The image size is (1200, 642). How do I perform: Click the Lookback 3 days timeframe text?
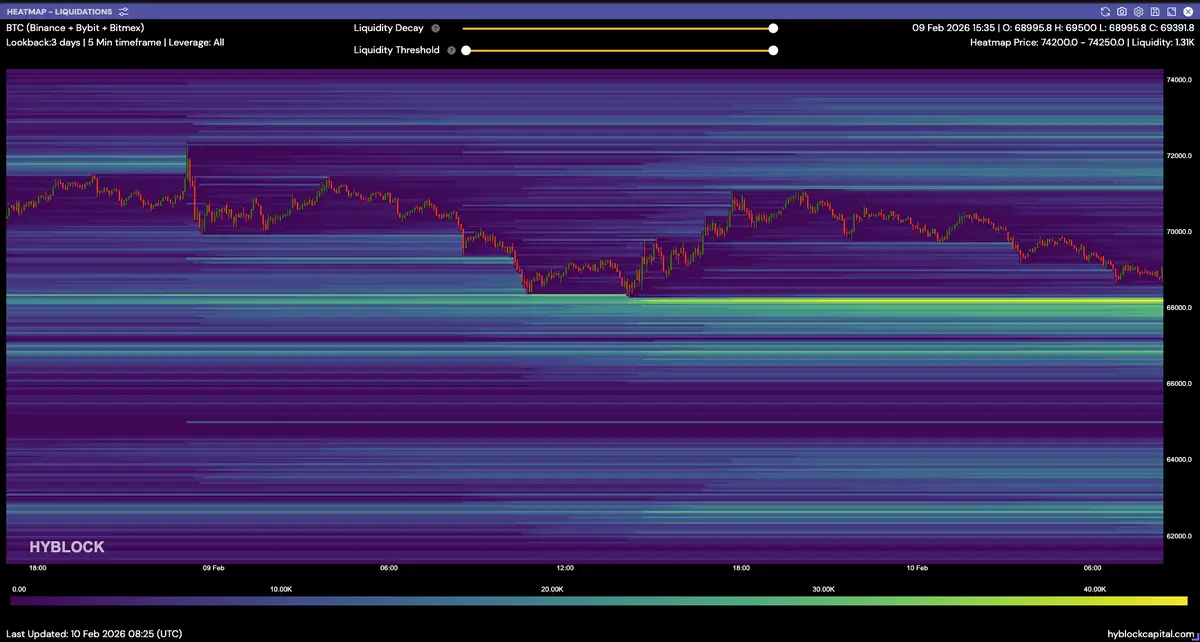(115, 43)
